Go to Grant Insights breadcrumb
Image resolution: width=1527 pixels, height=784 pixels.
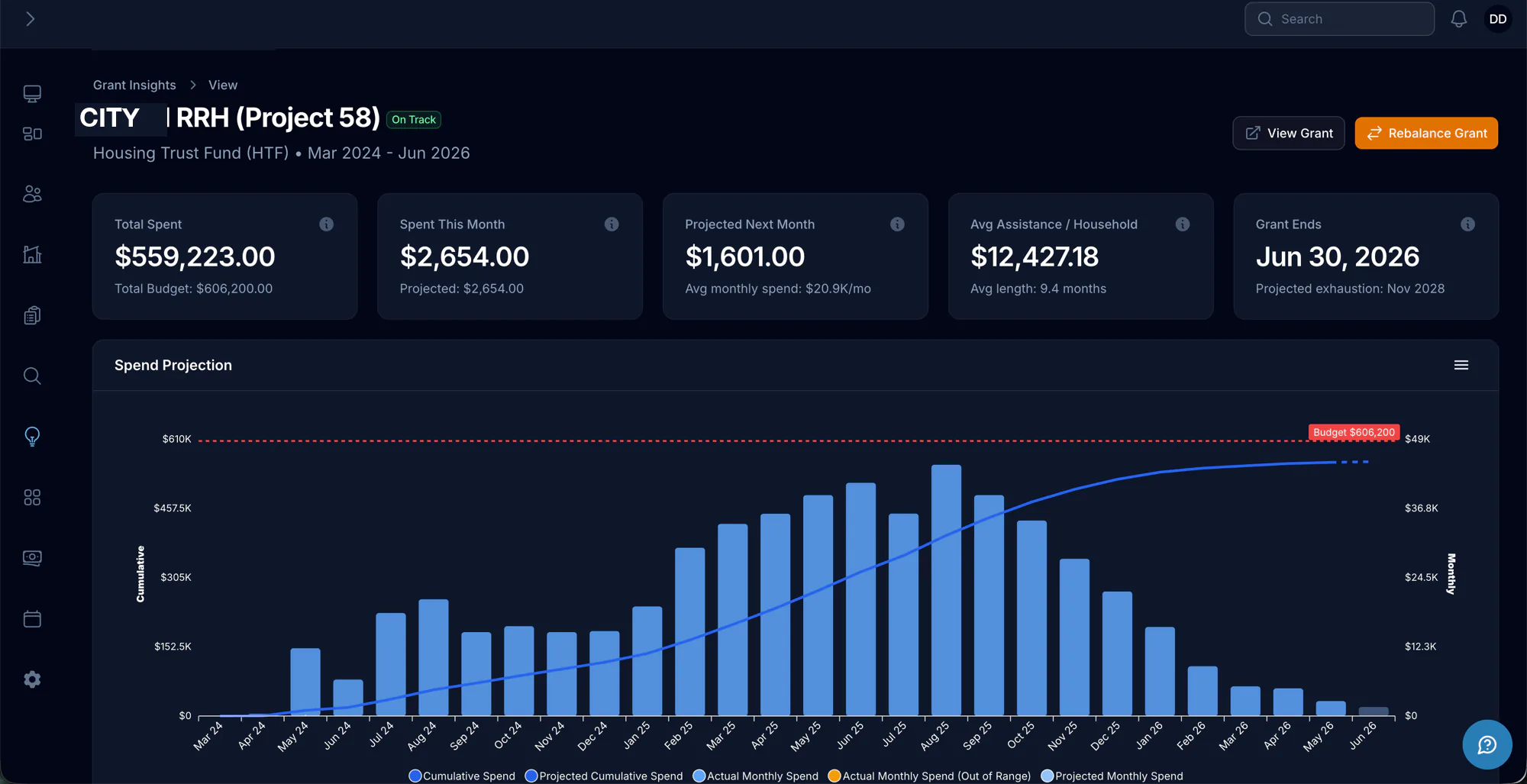pyautogui.click(x=134, y=85)
